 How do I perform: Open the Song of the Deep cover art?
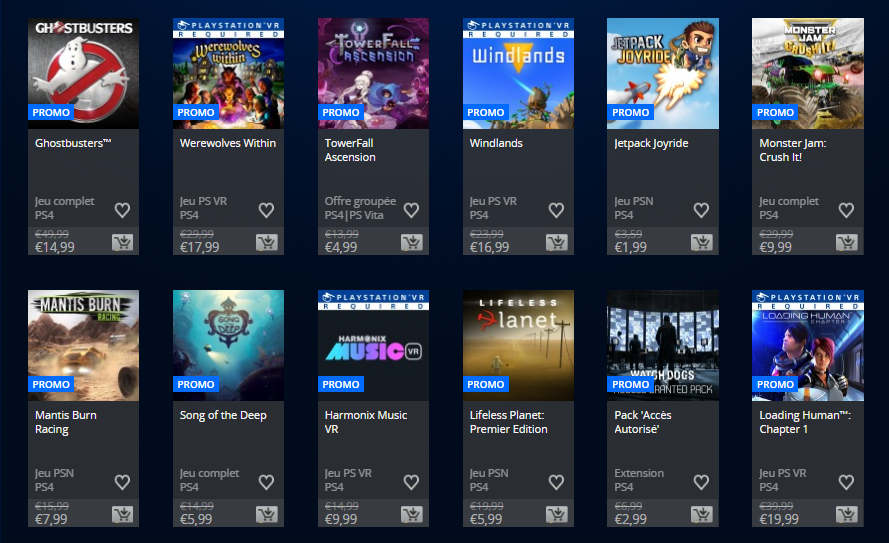[x=228, y=346]
